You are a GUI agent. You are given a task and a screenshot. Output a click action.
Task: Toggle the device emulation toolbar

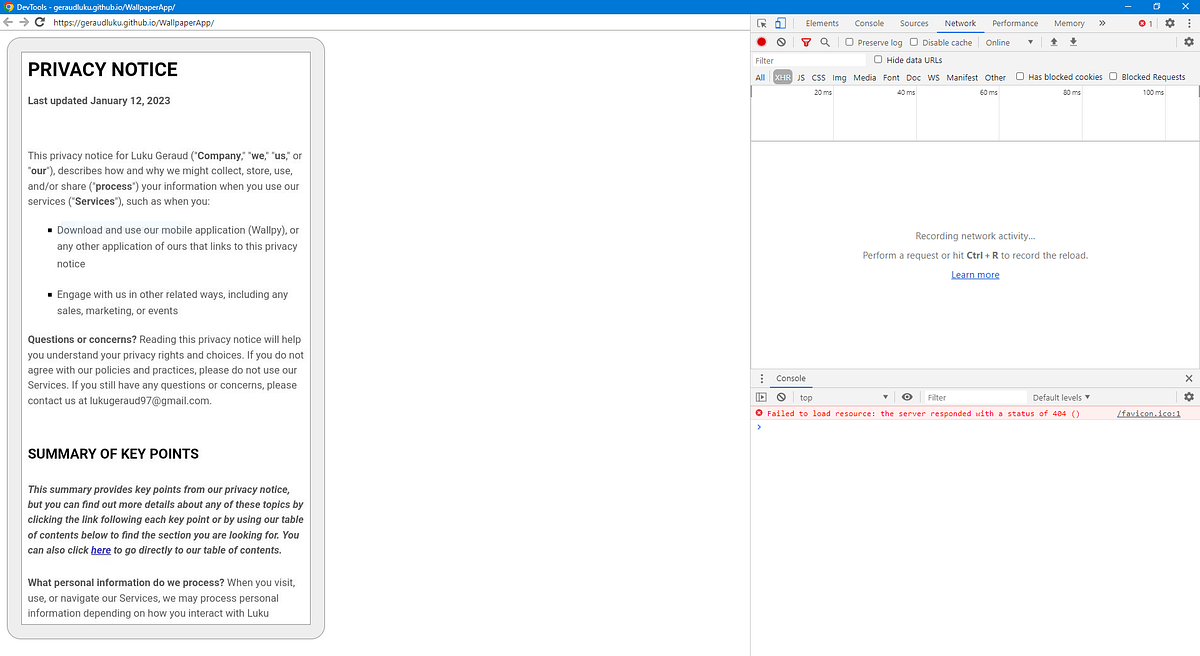(x=779, y=22)
